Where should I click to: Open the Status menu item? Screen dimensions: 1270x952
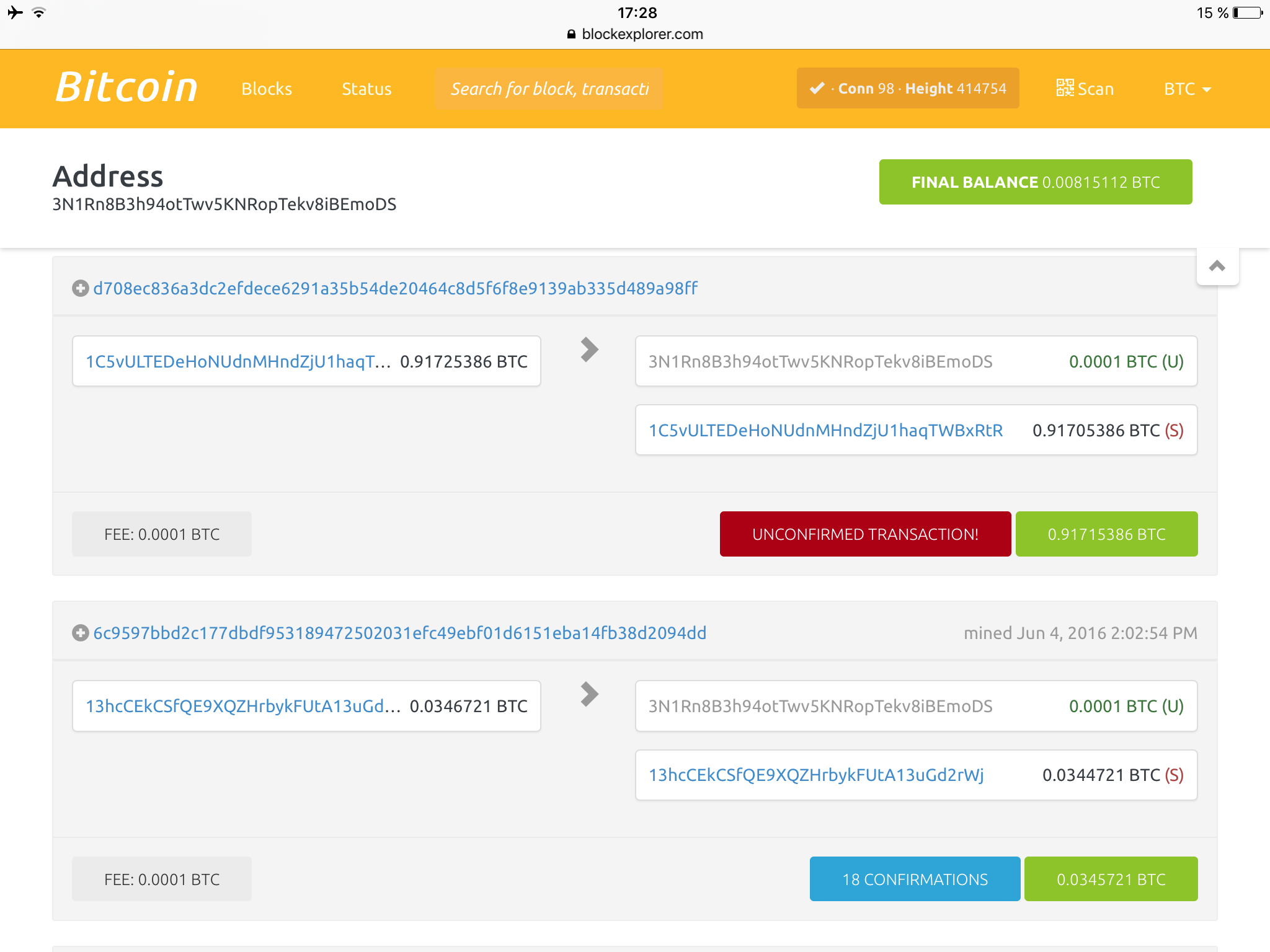[366, 89]
